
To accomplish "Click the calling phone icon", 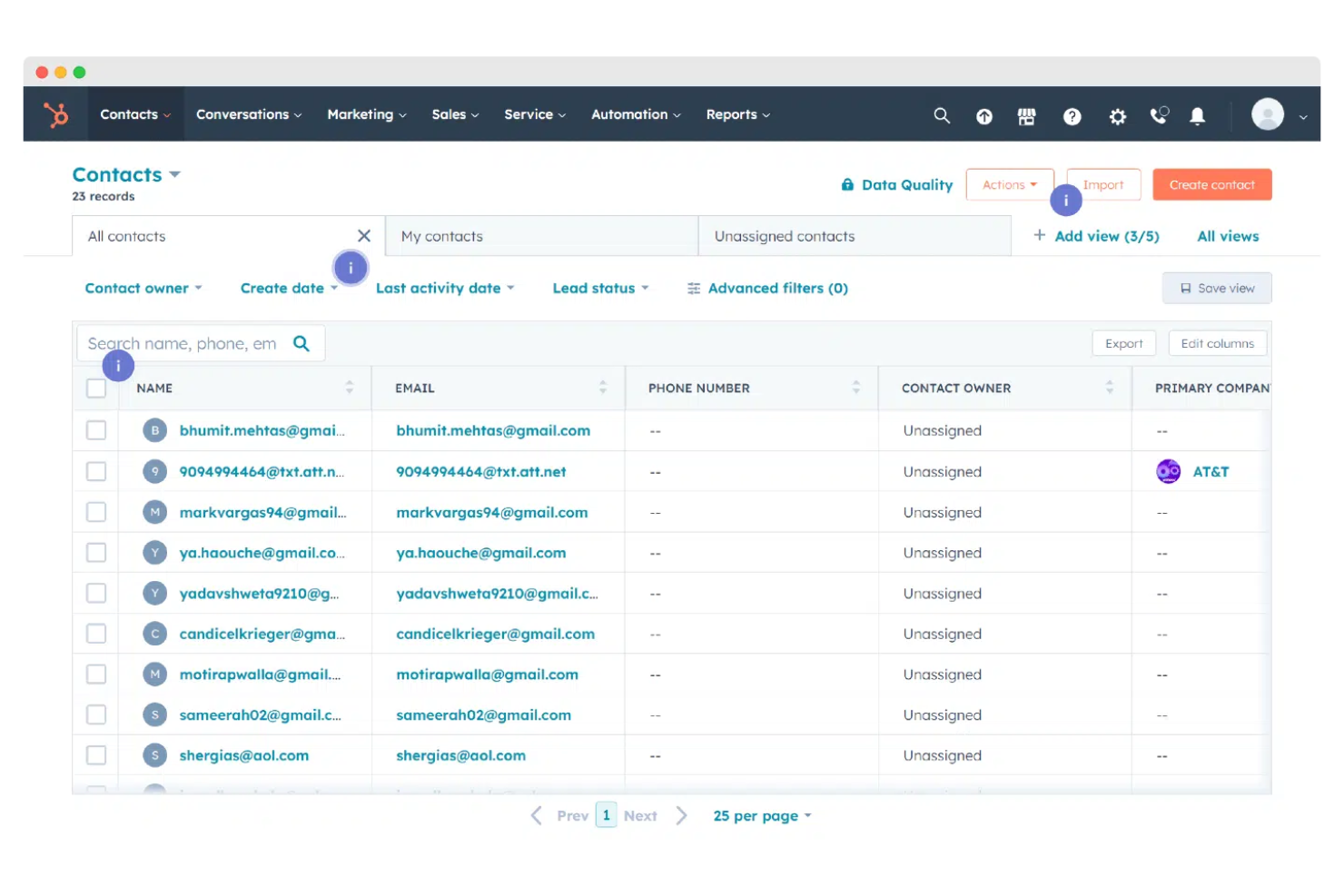I will click(1159, 115).
